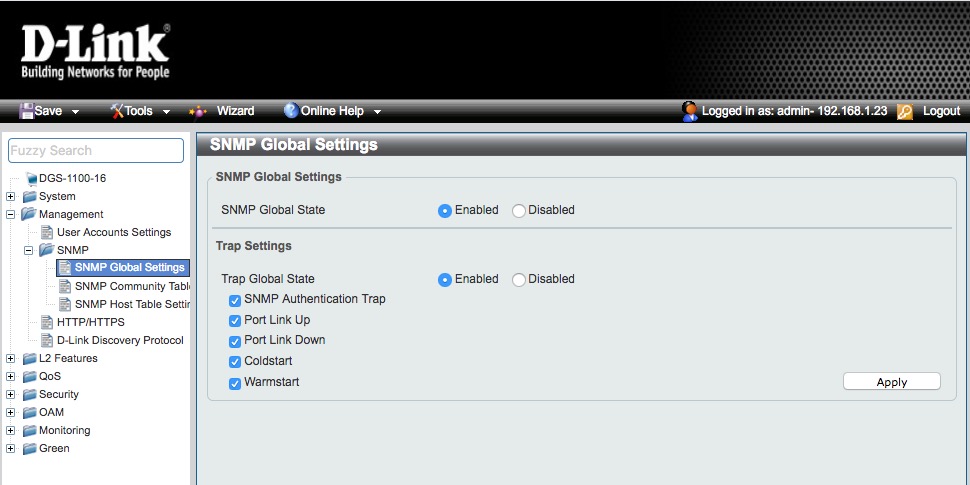Click the Online Help globe icon
The image size is (970, 485).
tap(291, 111)
